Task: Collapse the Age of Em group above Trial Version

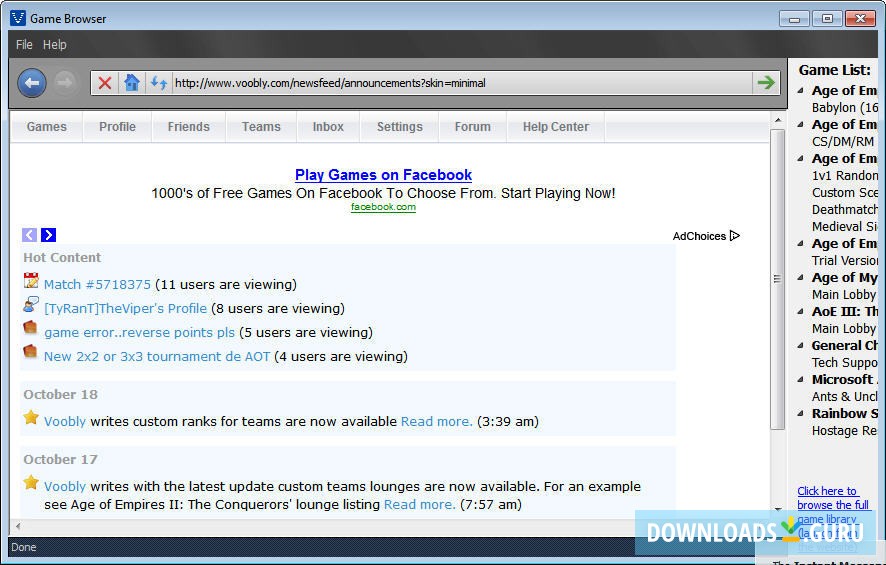Action: [x=801, y=244]
